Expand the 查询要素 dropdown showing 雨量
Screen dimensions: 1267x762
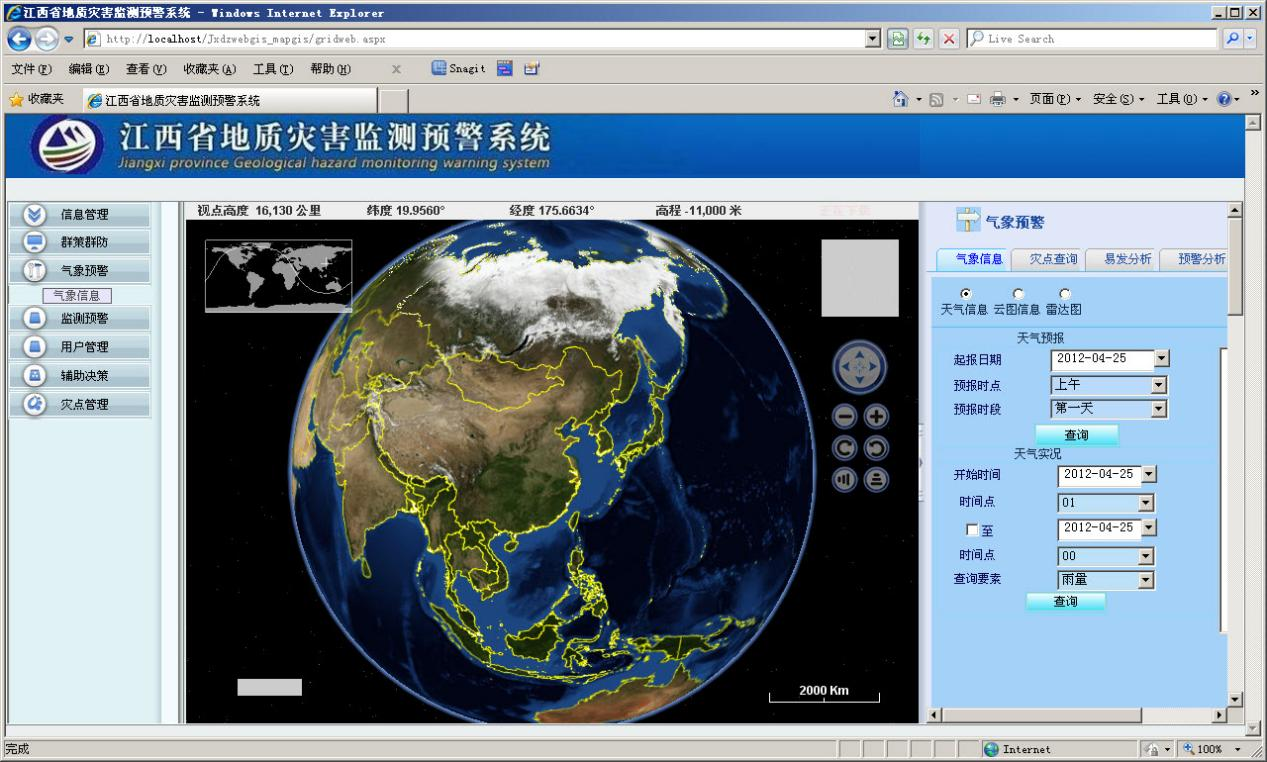pos(1148,580)
